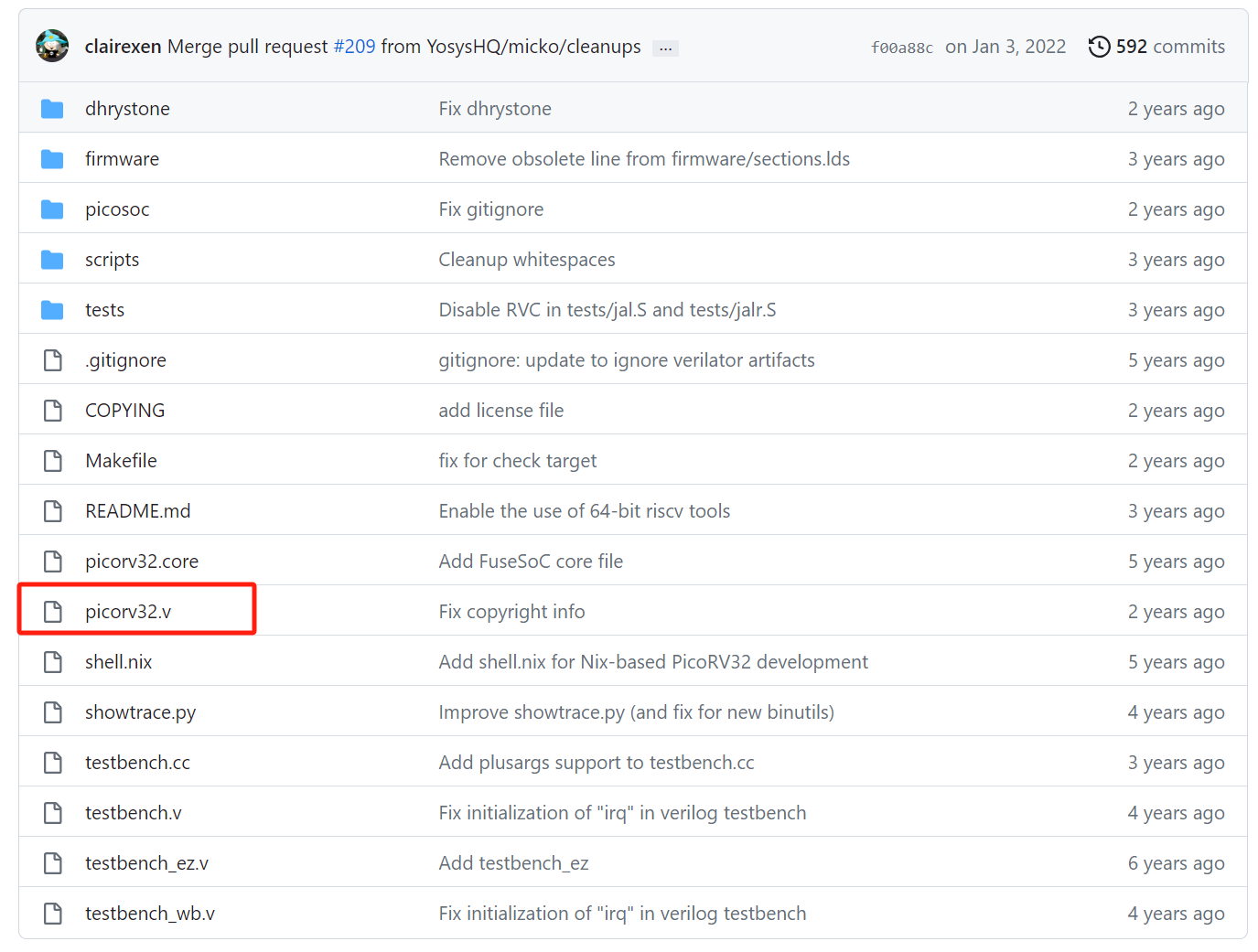The height and width of the screenshot is (952, 1258).
Task: Open the clairexen author profile name
Action: click(123, 47)
